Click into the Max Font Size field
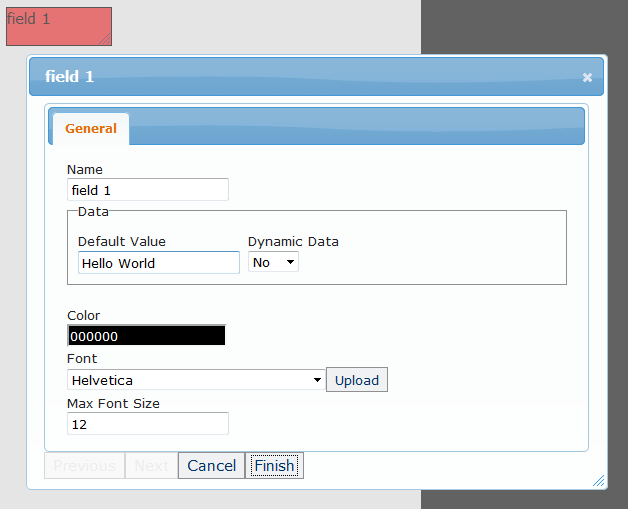628x509 pixels. click(148, 424)
